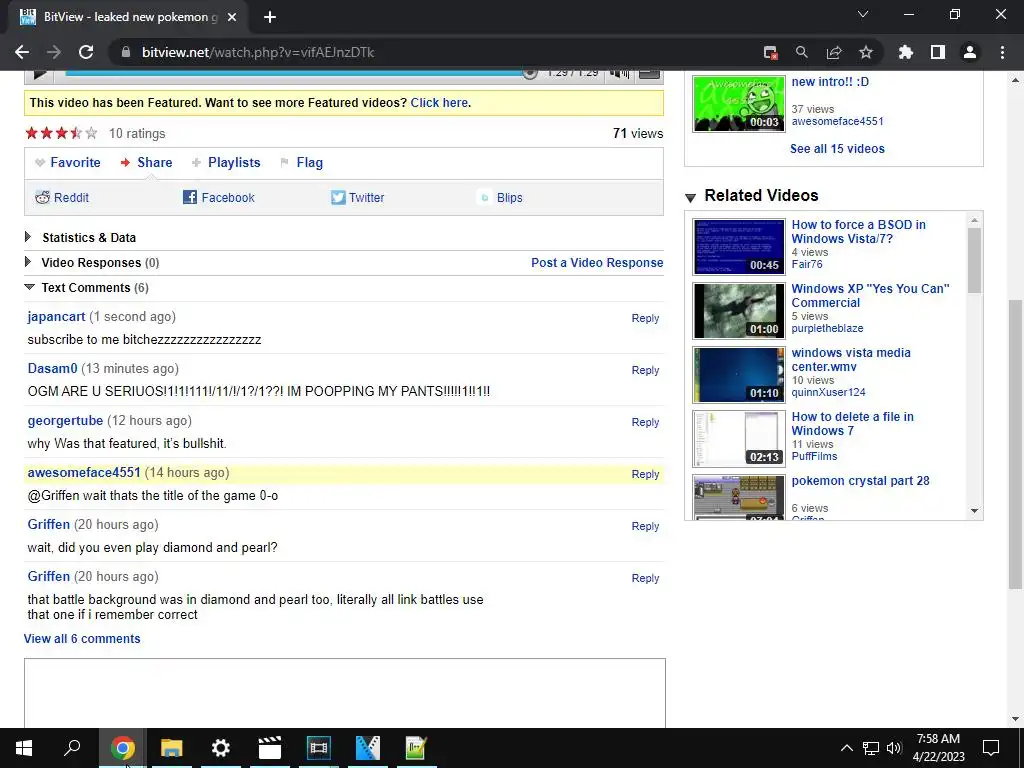This screenshot has width=1024, height=768.
Task: Click the Playlists plus icon
Action: tap(196, 163)
